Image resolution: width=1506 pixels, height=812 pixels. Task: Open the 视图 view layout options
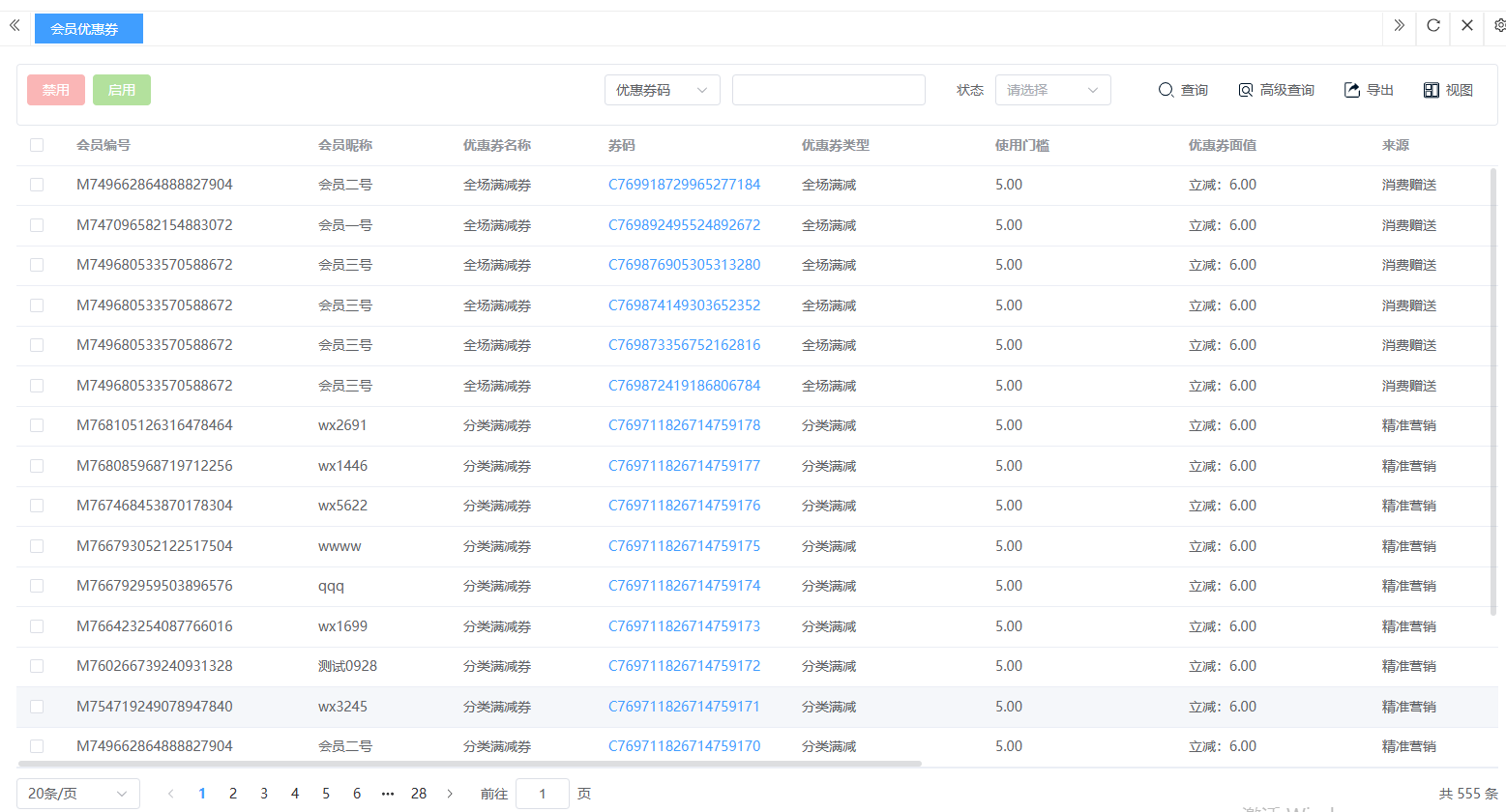click(1448, 90)
